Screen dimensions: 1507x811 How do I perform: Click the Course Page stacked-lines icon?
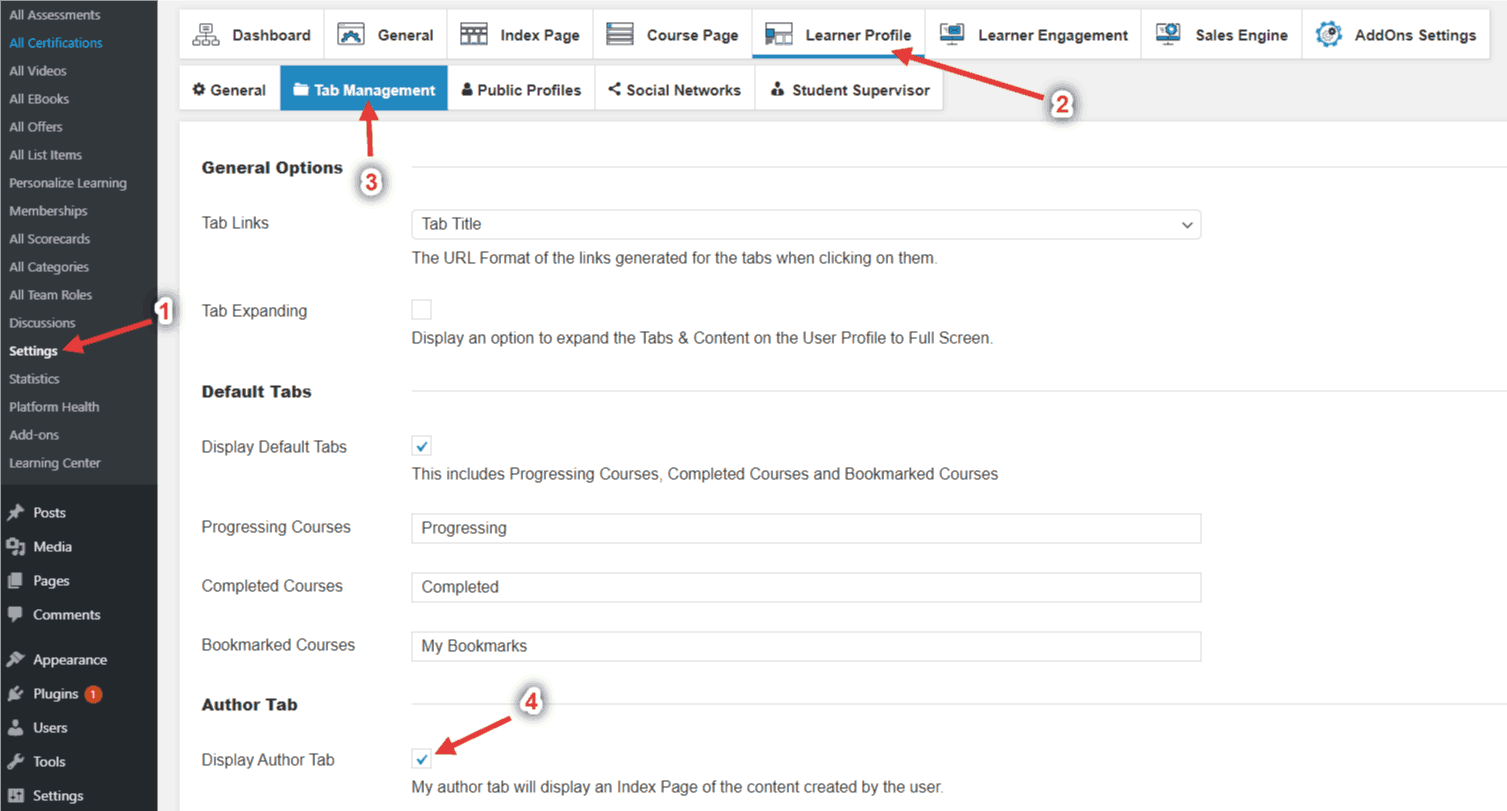click(620, 33)
